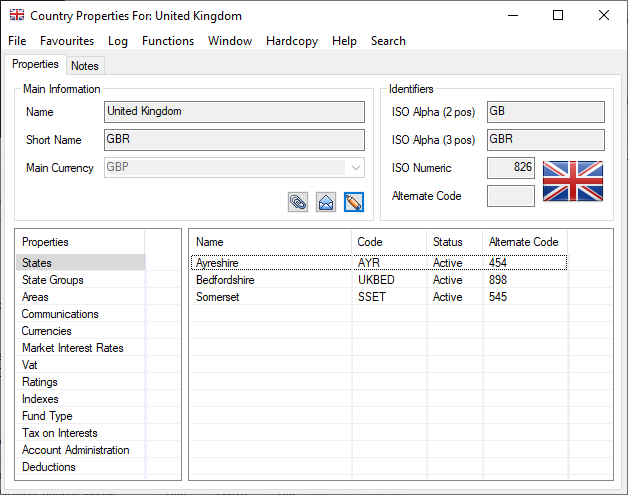Viewport: 628px width, 495px height.
Task: Select Market Interest Rates property
Action: (x=73, y=348)
